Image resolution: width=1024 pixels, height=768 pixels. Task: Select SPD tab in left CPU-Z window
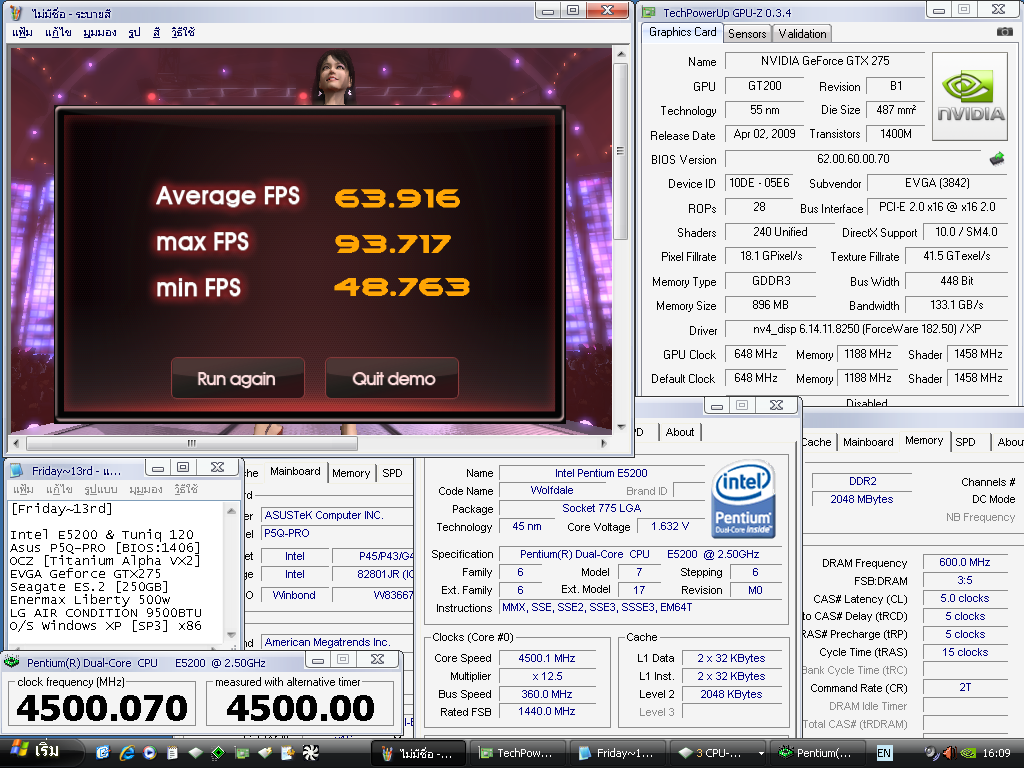392,473
